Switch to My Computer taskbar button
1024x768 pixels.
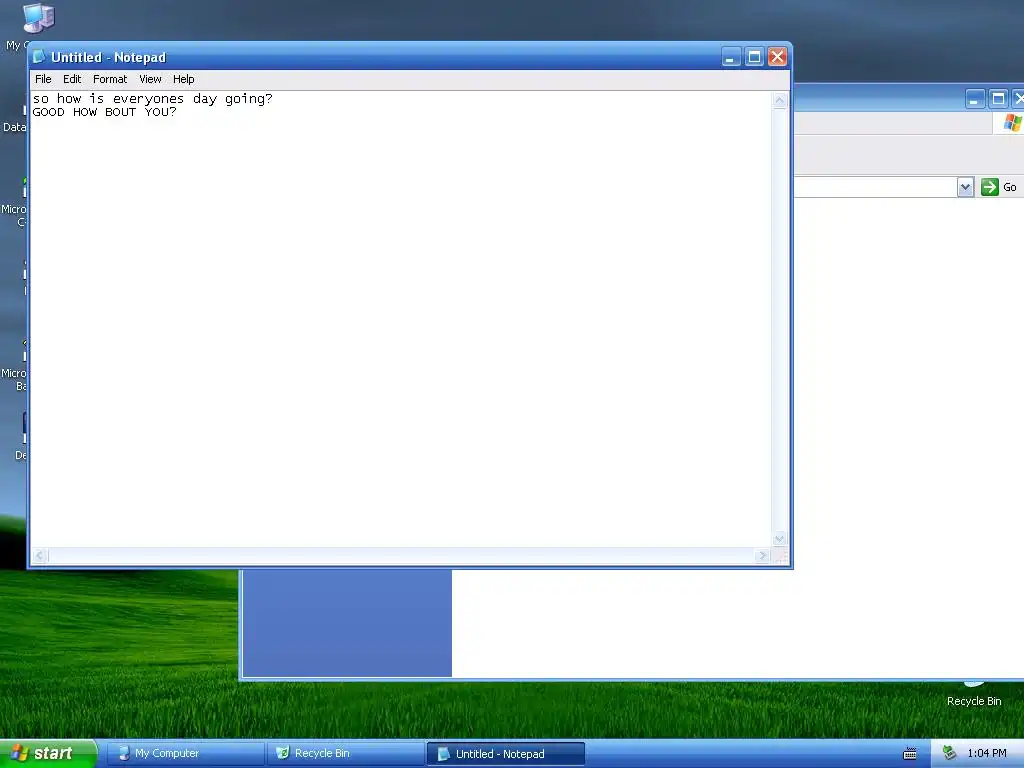[185, 754]
